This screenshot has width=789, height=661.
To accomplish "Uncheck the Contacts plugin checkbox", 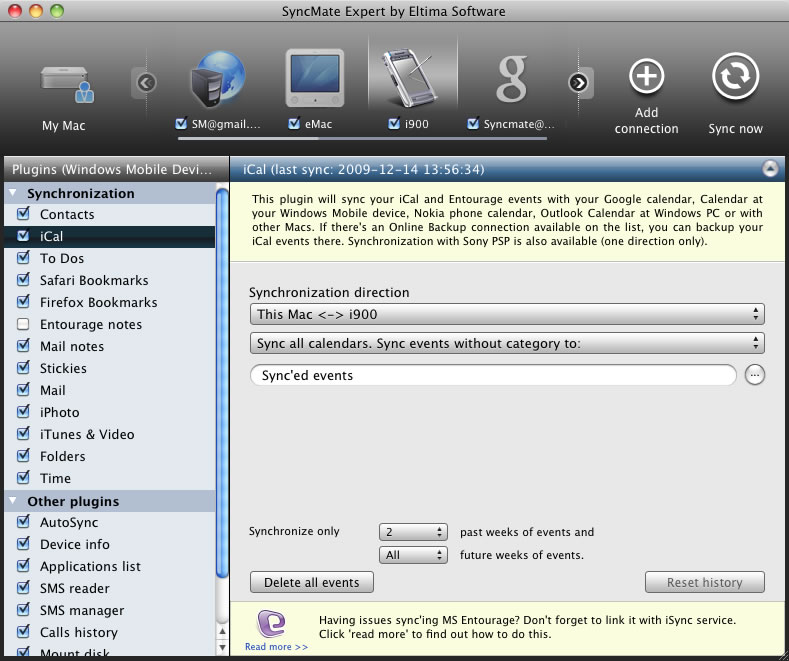I will [23, 214].
